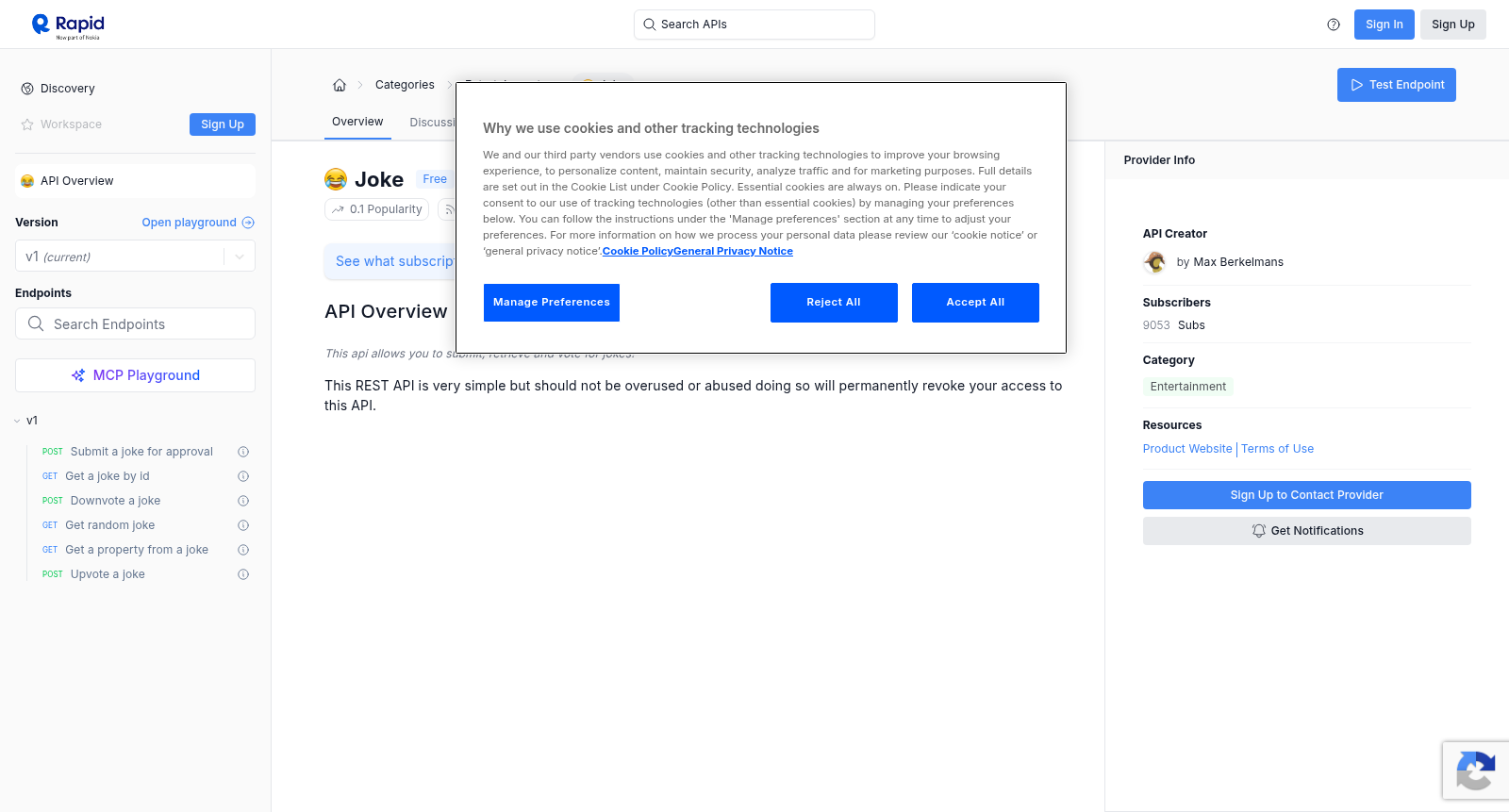1509x812 pixels.
Task: Open the Terms of Use link
Action: pos(1277,449)
